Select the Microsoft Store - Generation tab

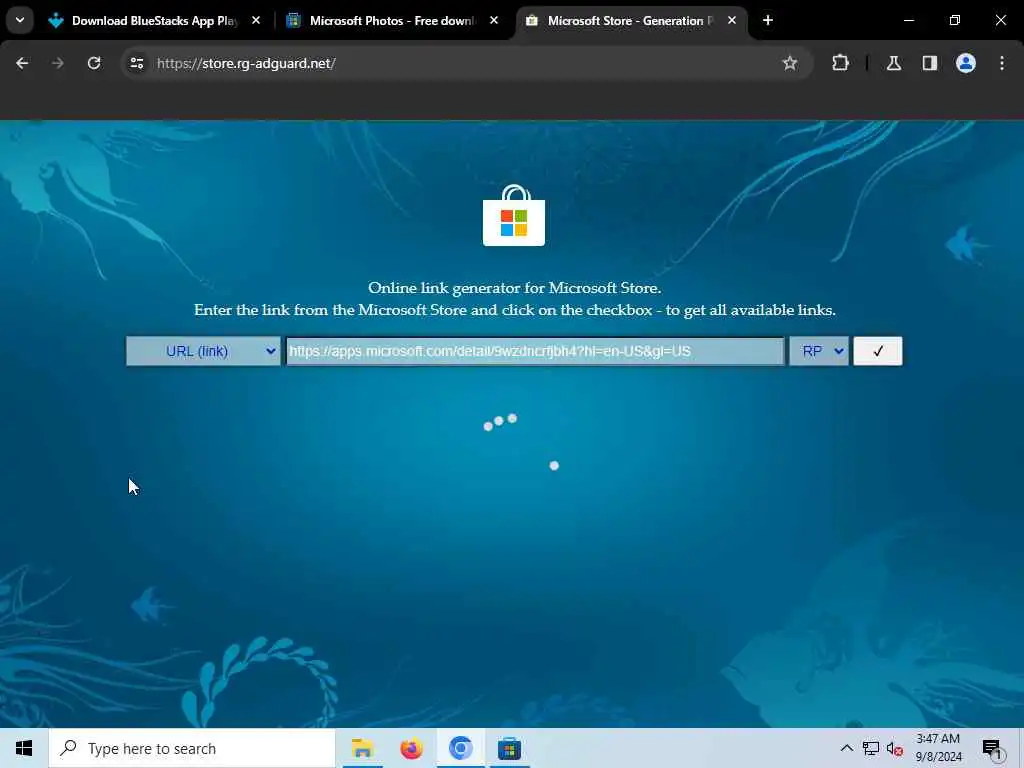click(631, 21)
